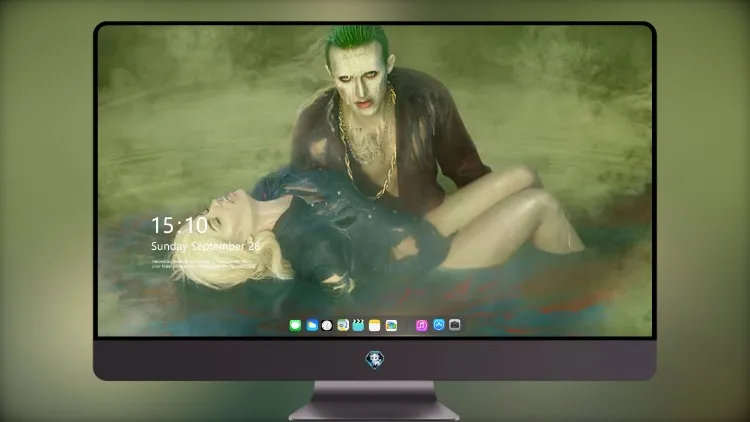Open the pink iTunes music app
Screen dimensions: 750x422
[421, 326]
